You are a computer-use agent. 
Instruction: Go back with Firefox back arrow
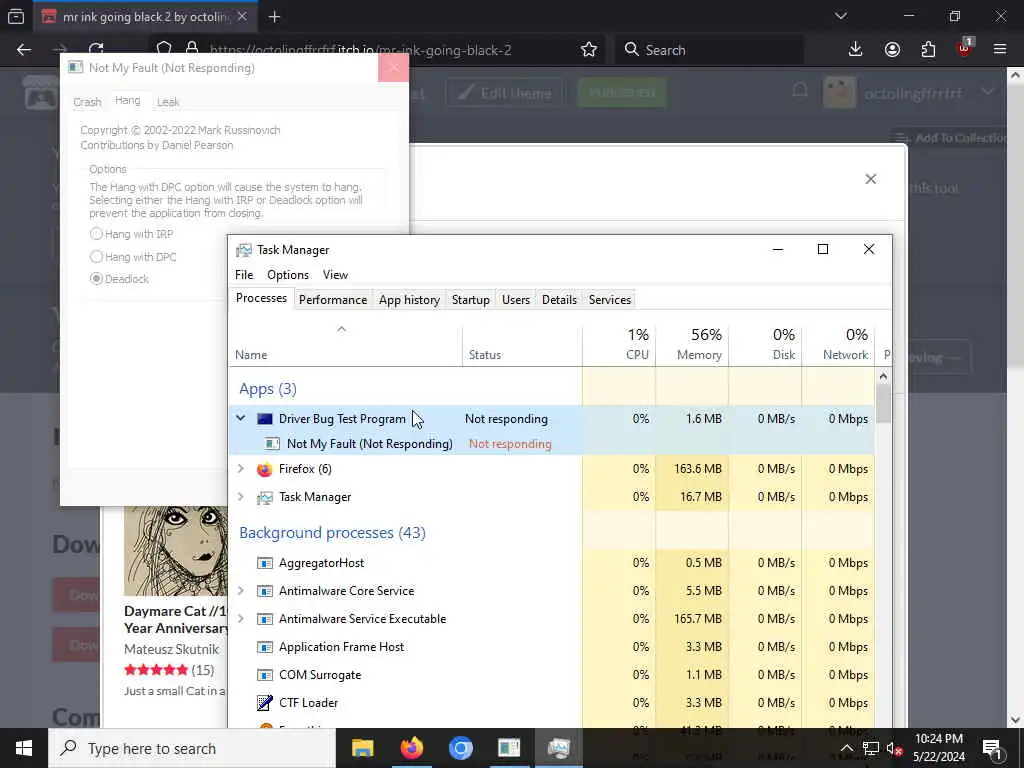(x=24, y=50)
